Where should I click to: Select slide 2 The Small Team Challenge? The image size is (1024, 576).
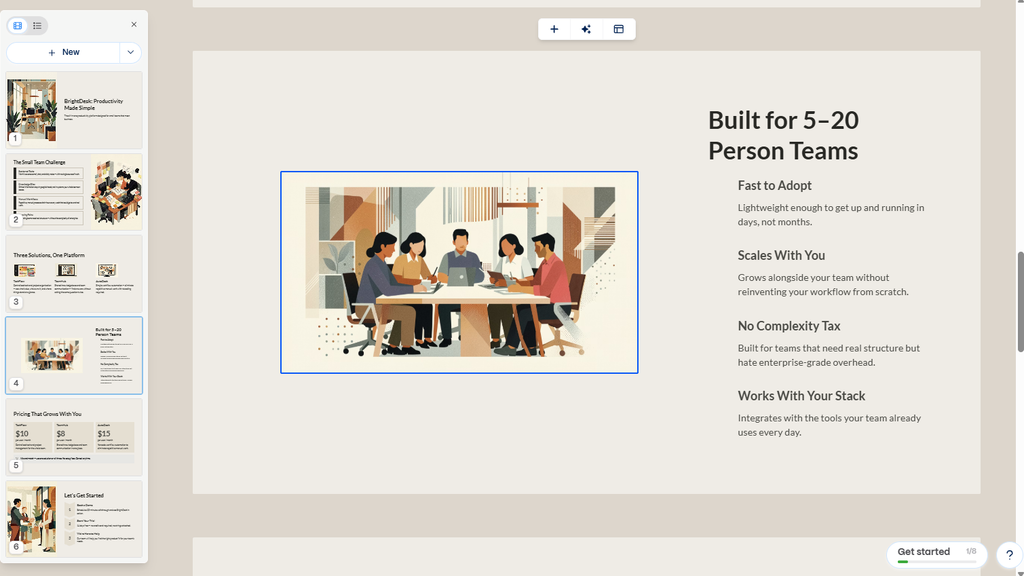(x=74, y=191)
